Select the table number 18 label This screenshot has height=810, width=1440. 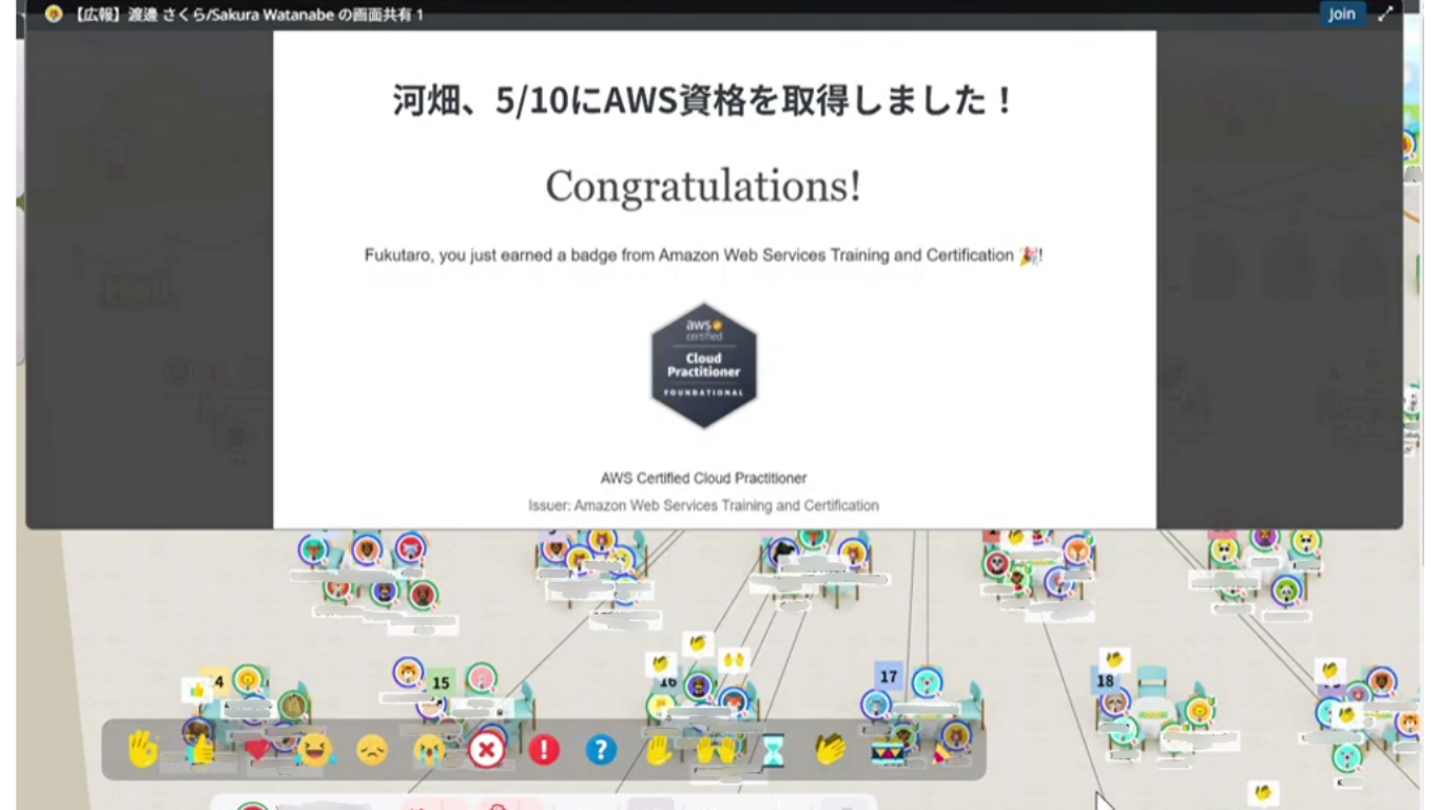[1105, 681]
